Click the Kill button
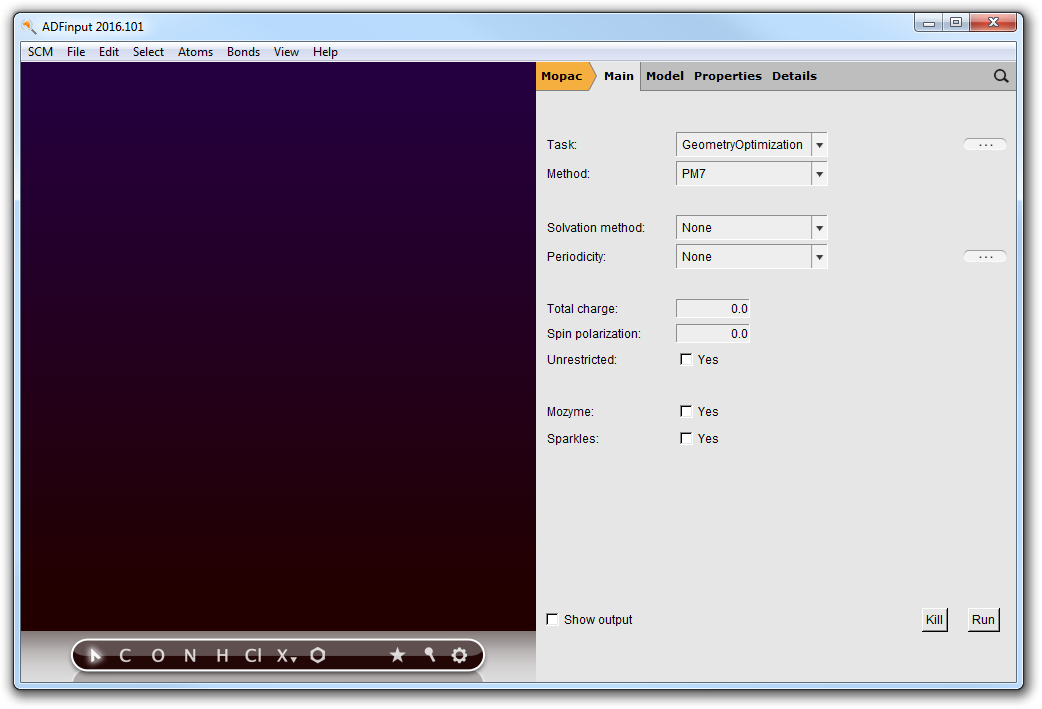This screenshot has width=1042, height=709. pos(934,620)
